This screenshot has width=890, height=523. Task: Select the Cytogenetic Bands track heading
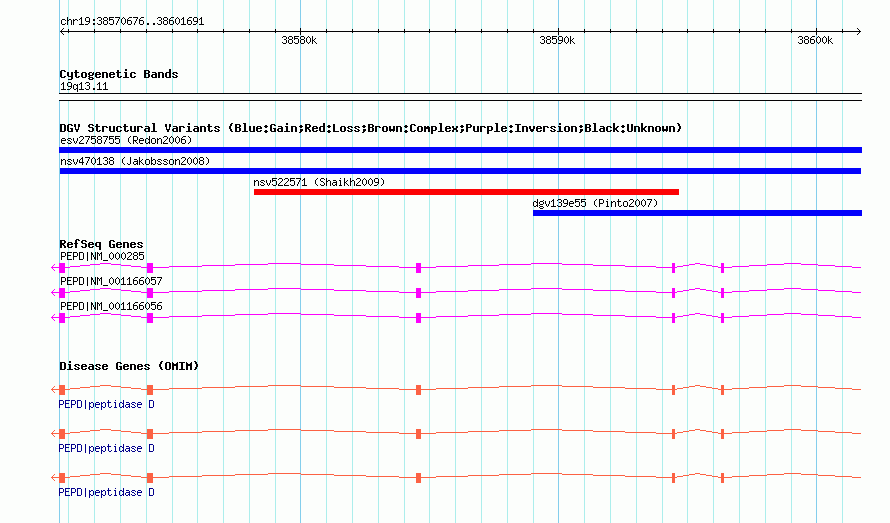coord(119,74)
